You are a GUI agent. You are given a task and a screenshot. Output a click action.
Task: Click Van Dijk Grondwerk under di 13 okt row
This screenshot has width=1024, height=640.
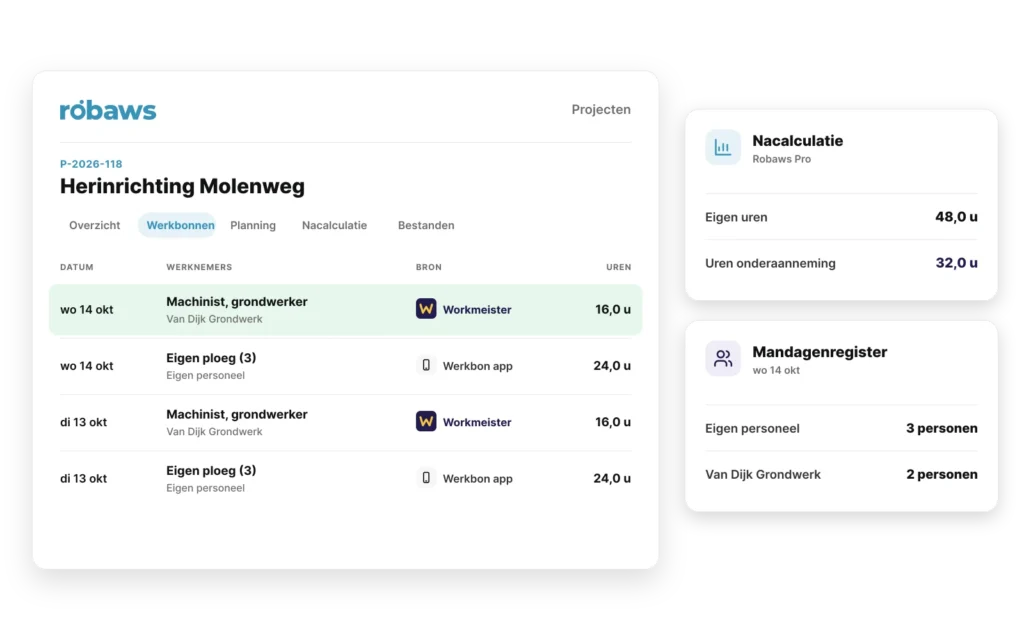click(214, 431)
